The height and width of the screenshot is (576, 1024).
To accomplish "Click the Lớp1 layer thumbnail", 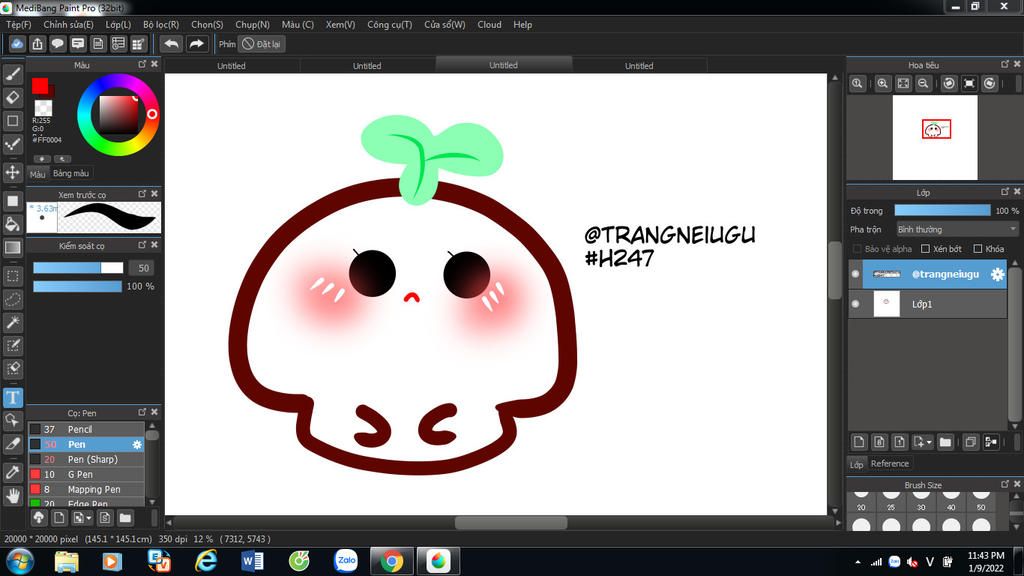I will pos(886,304).
